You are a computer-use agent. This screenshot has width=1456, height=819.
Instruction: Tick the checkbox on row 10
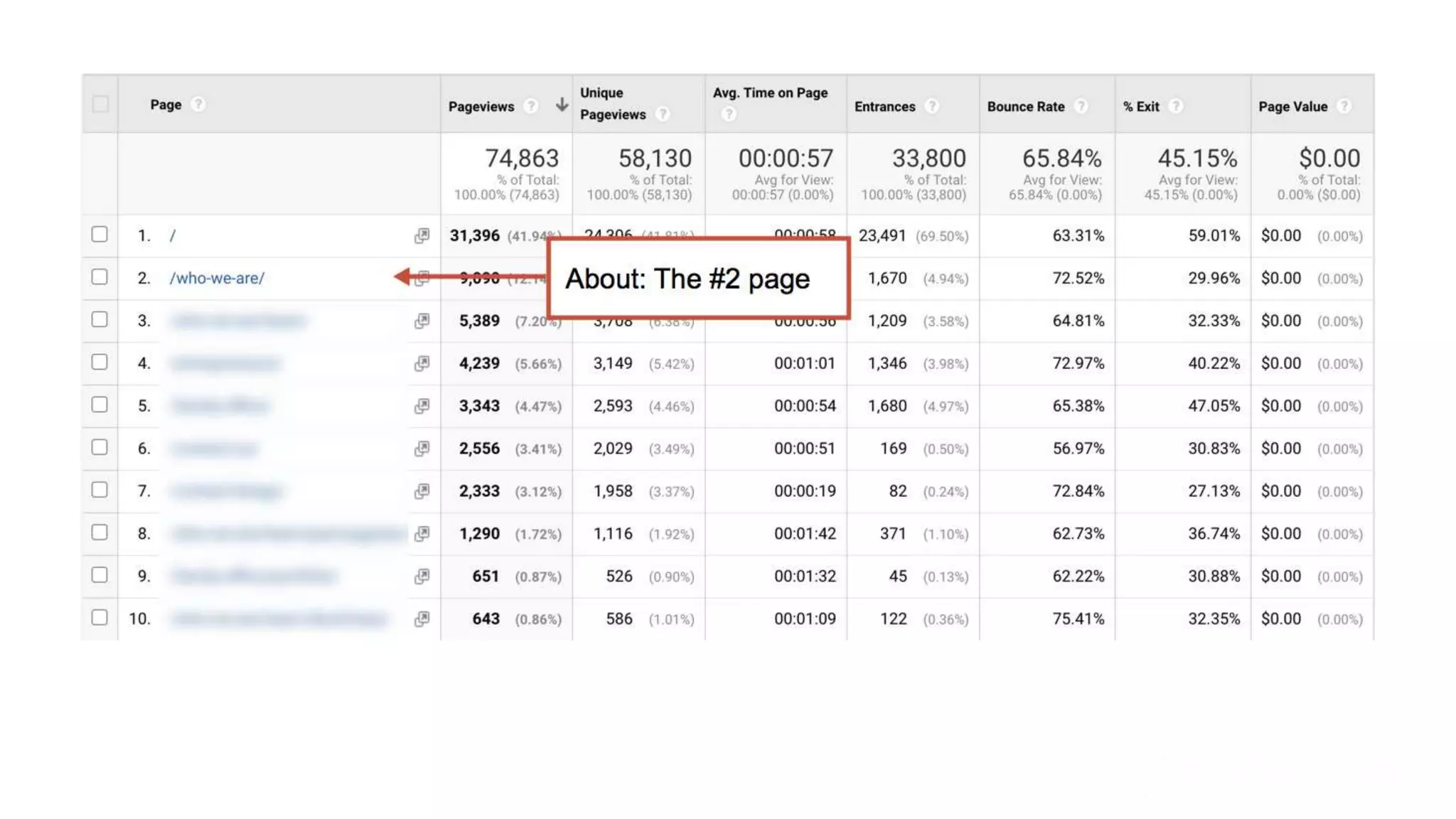(x=100, y=617)
